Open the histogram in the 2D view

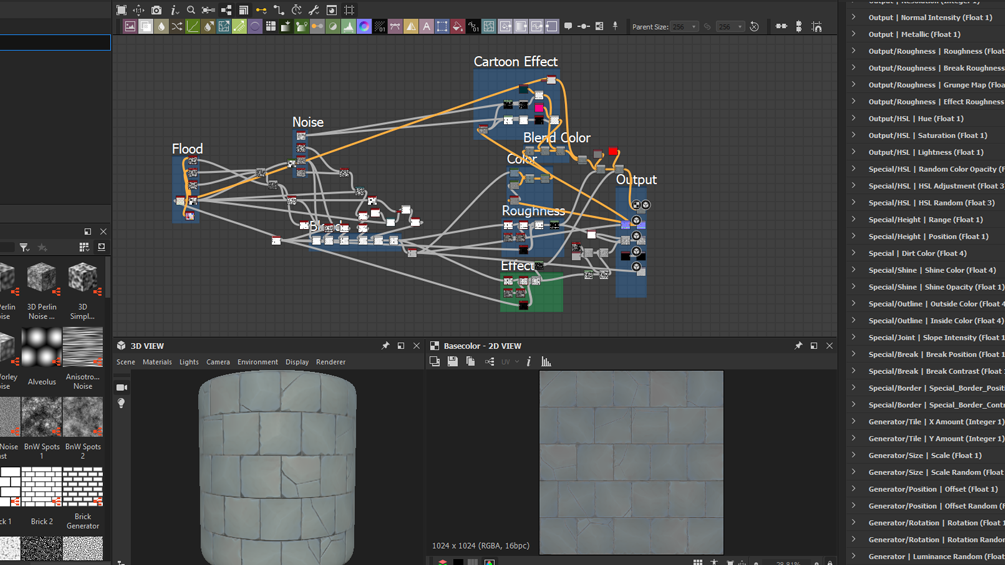click(x=546, y=361)
